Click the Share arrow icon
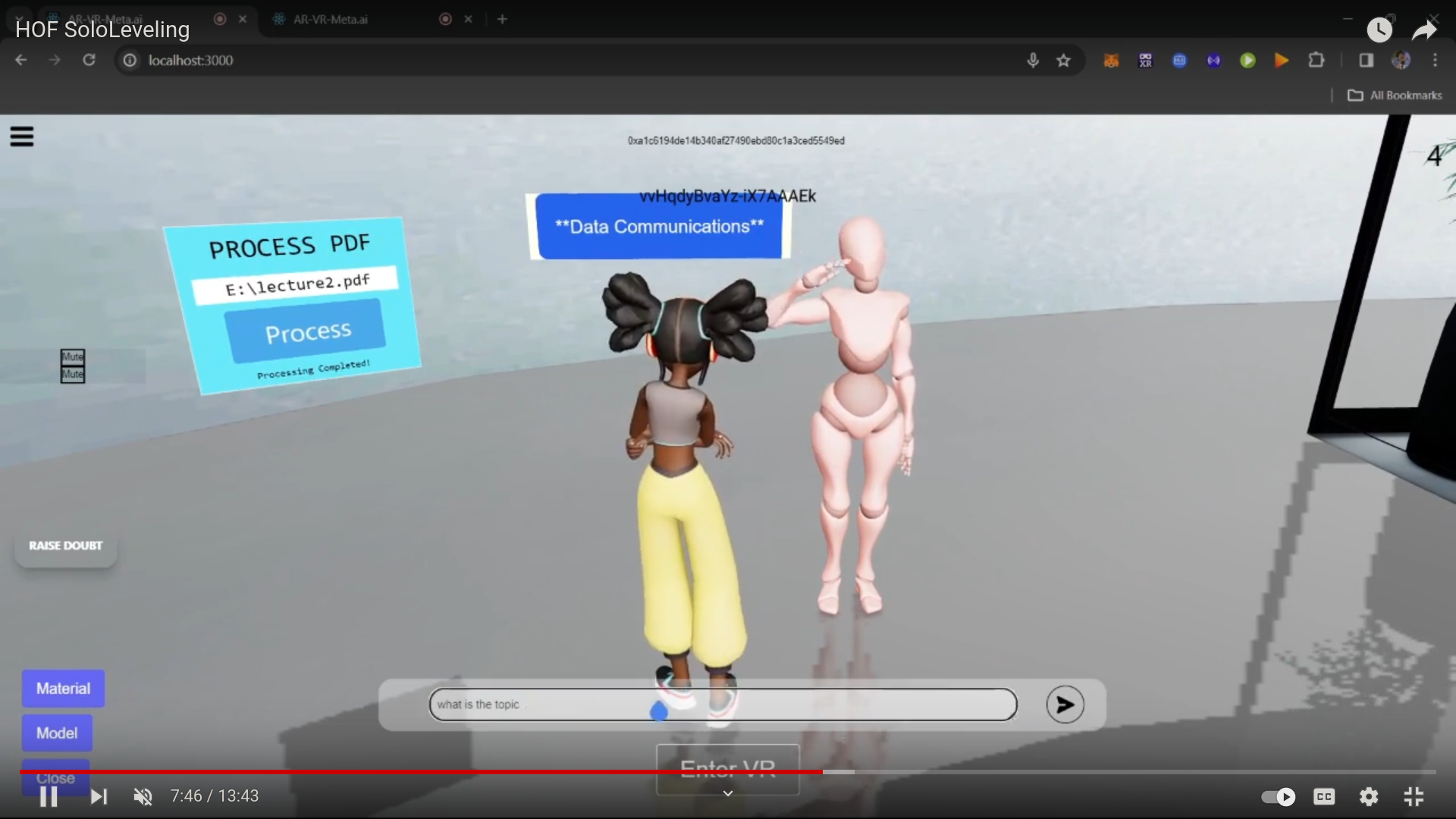Viewport: 1456px width, 819px height. 1425,30
